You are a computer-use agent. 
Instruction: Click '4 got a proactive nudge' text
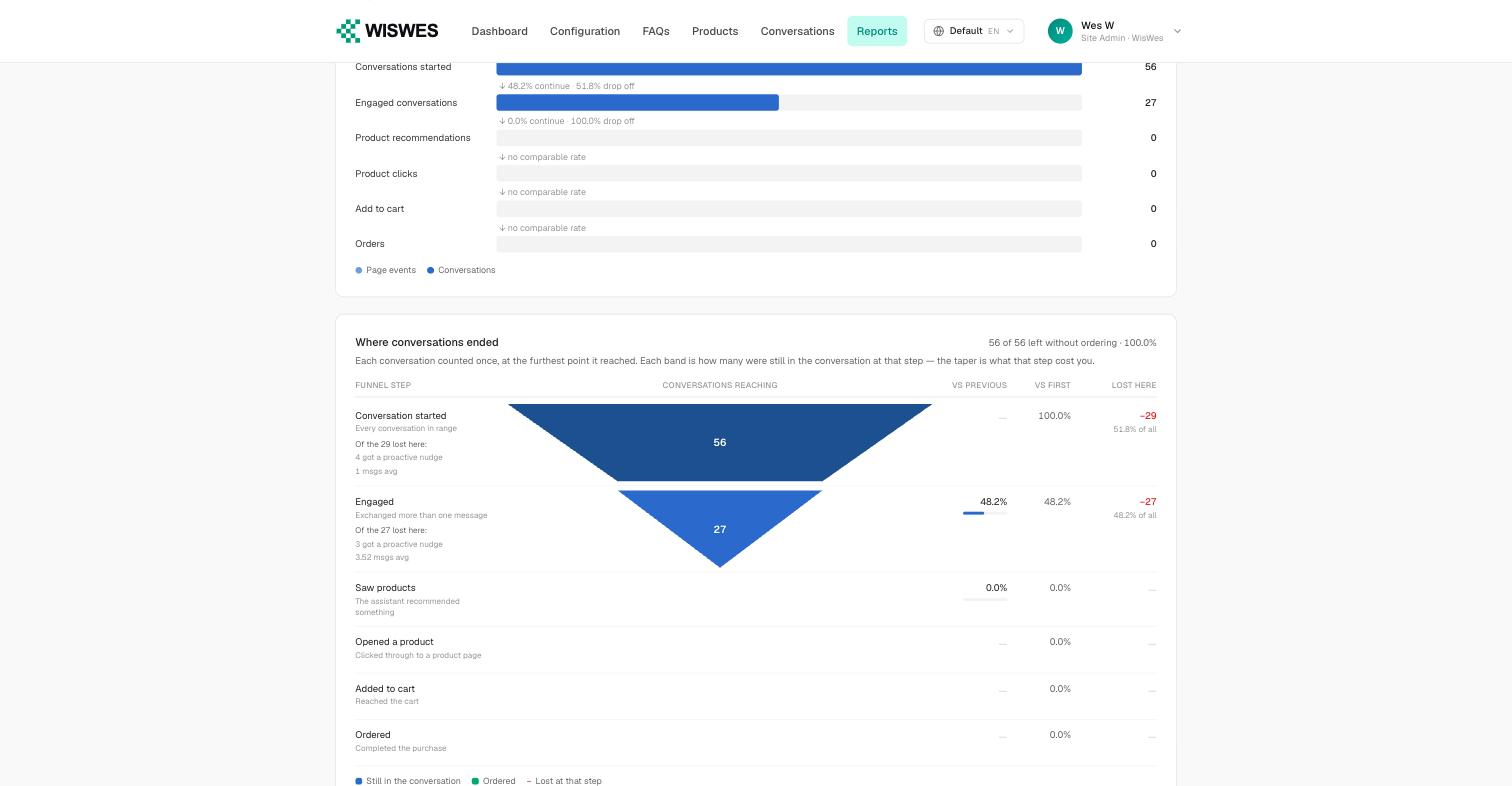click(x=399, y=457)
